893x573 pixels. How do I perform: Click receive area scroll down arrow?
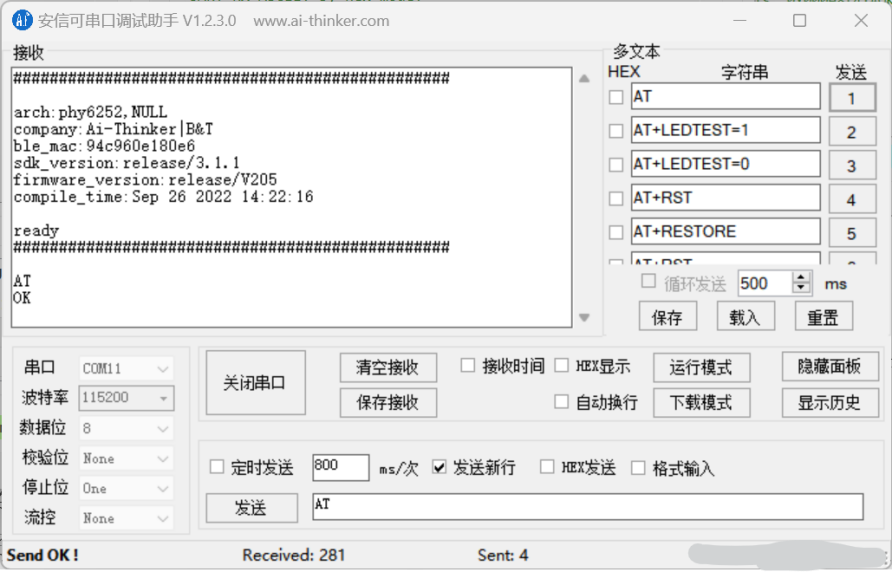(584, 317)
